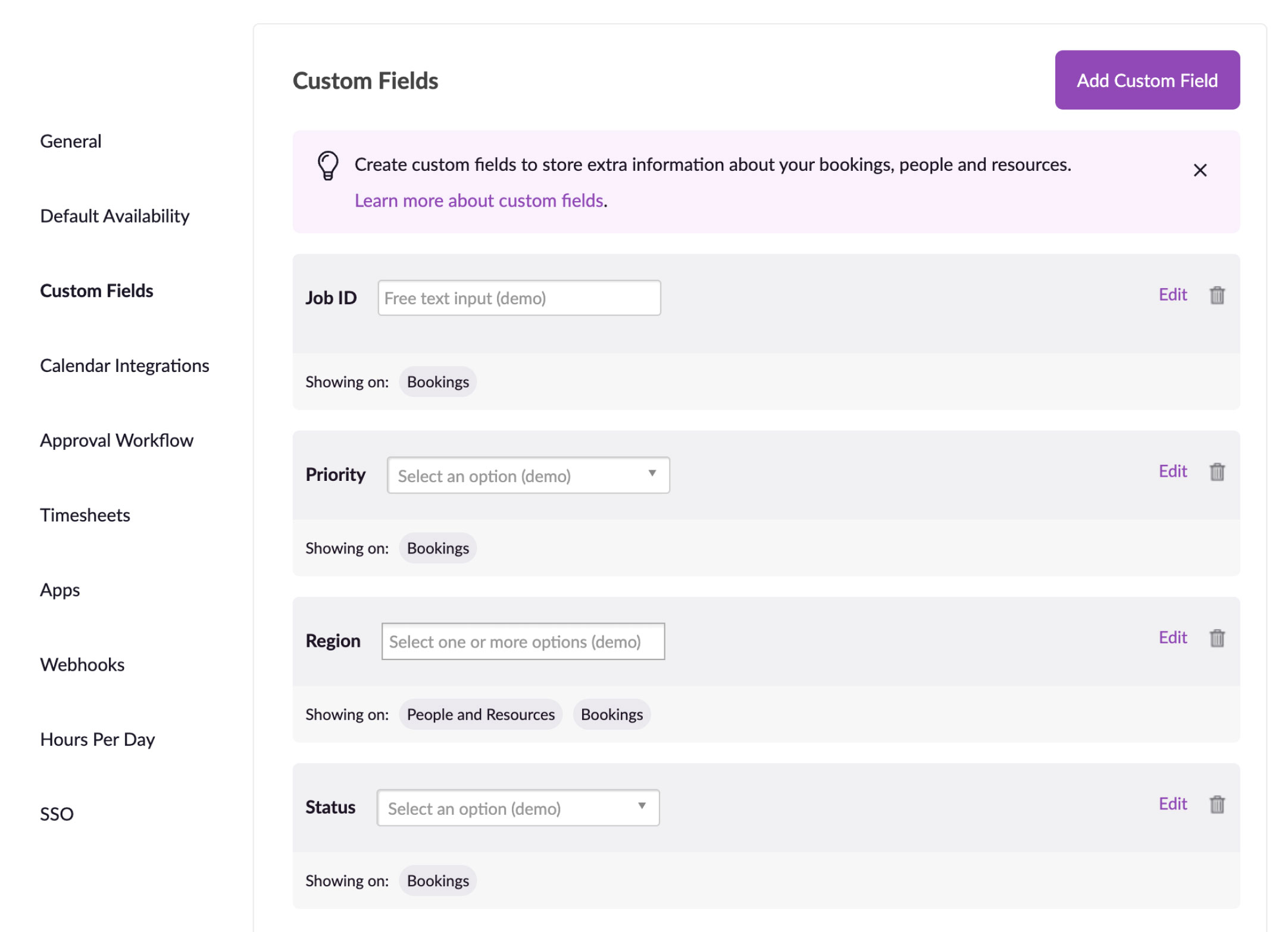Open the Status demo dropdown
Screen dimensions: 1288x932
click(x=518, y=808)
